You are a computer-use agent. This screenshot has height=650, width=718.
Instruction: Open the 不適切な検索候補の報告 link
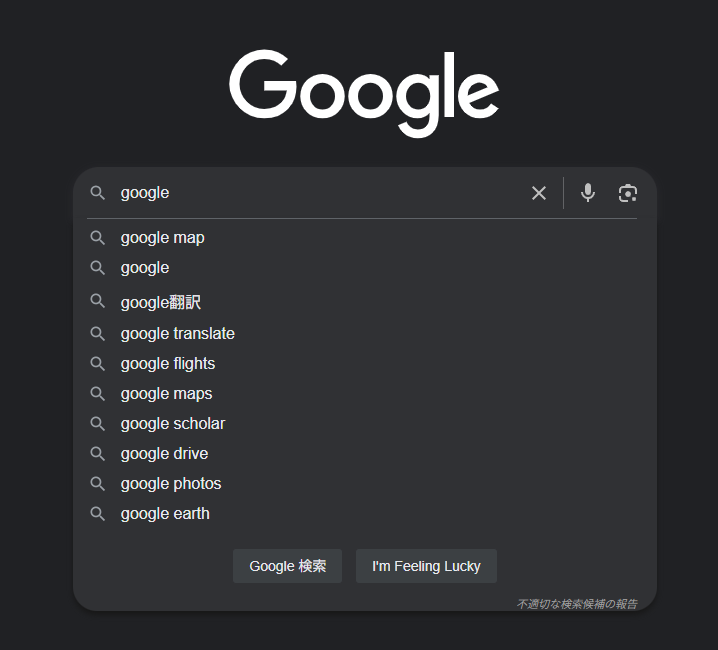pyautogui.click(x=577, y=604)
